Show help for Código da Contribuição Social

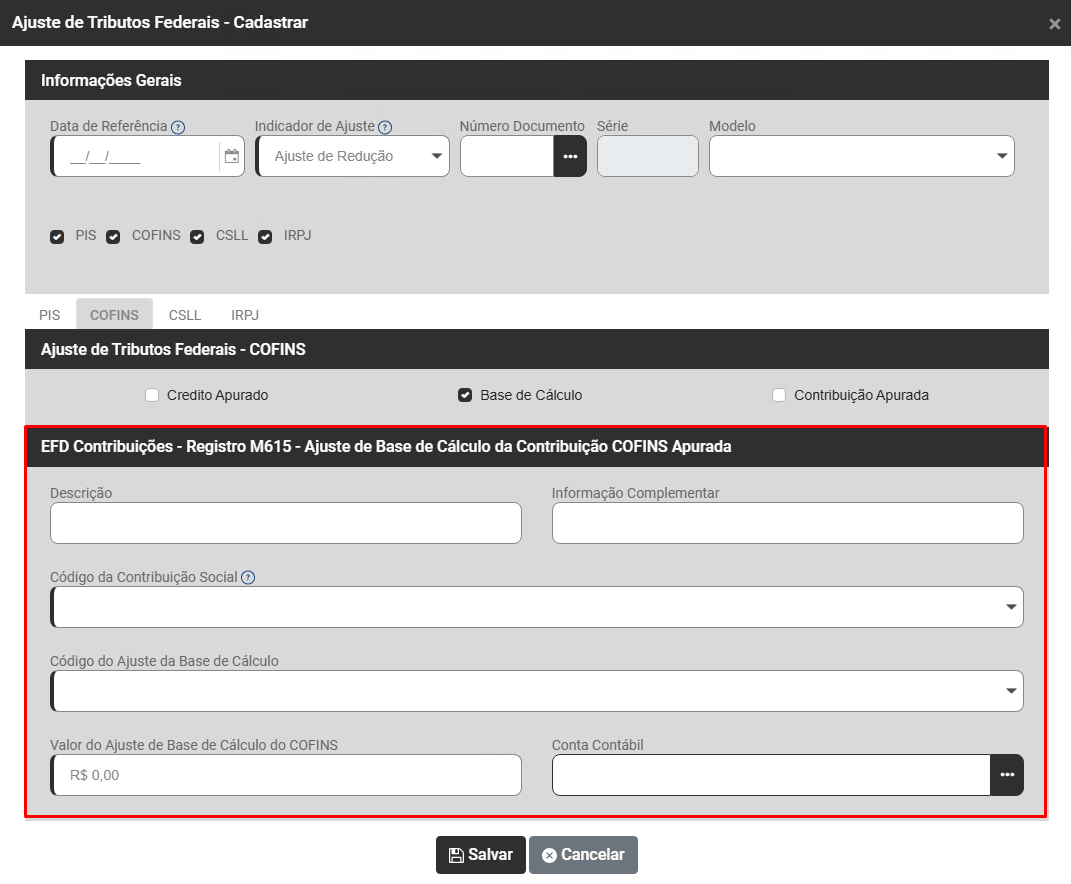[248, 577]
